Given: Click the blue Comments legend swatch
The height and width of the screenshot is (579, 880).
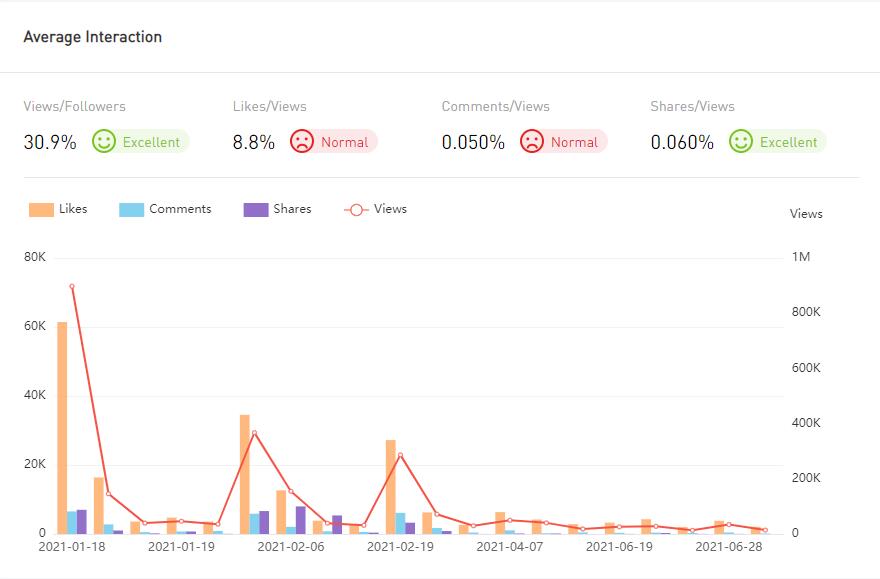Looking at the screenshot, I should pos(131,210).
